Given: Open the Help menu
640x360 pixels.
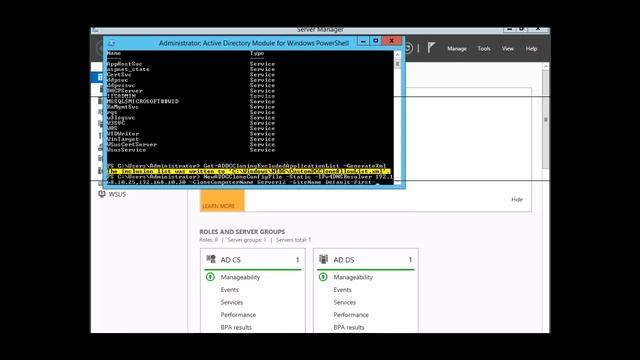Looking at the screenshot, I should 531,49.
